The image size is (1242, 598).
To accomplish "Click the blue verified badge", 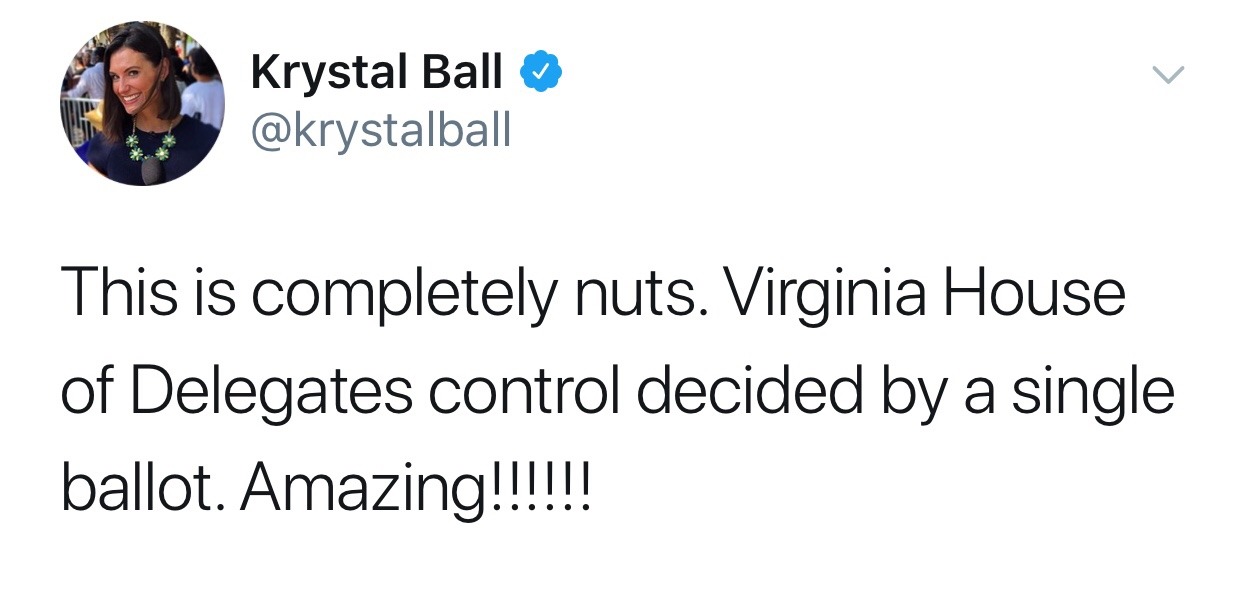I will pyautogui.click(x=538, y=73).
